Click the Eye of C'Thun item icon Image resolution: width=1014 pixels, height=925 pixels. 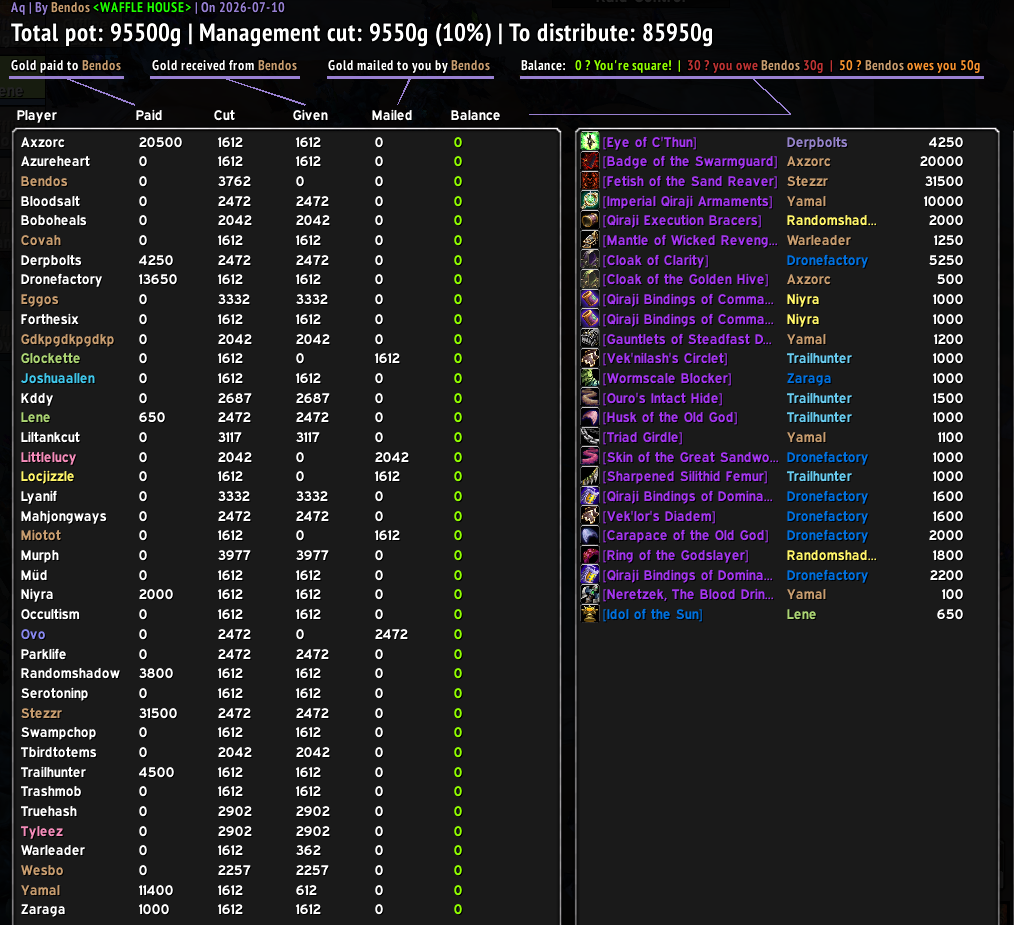[x=590, y=142]
